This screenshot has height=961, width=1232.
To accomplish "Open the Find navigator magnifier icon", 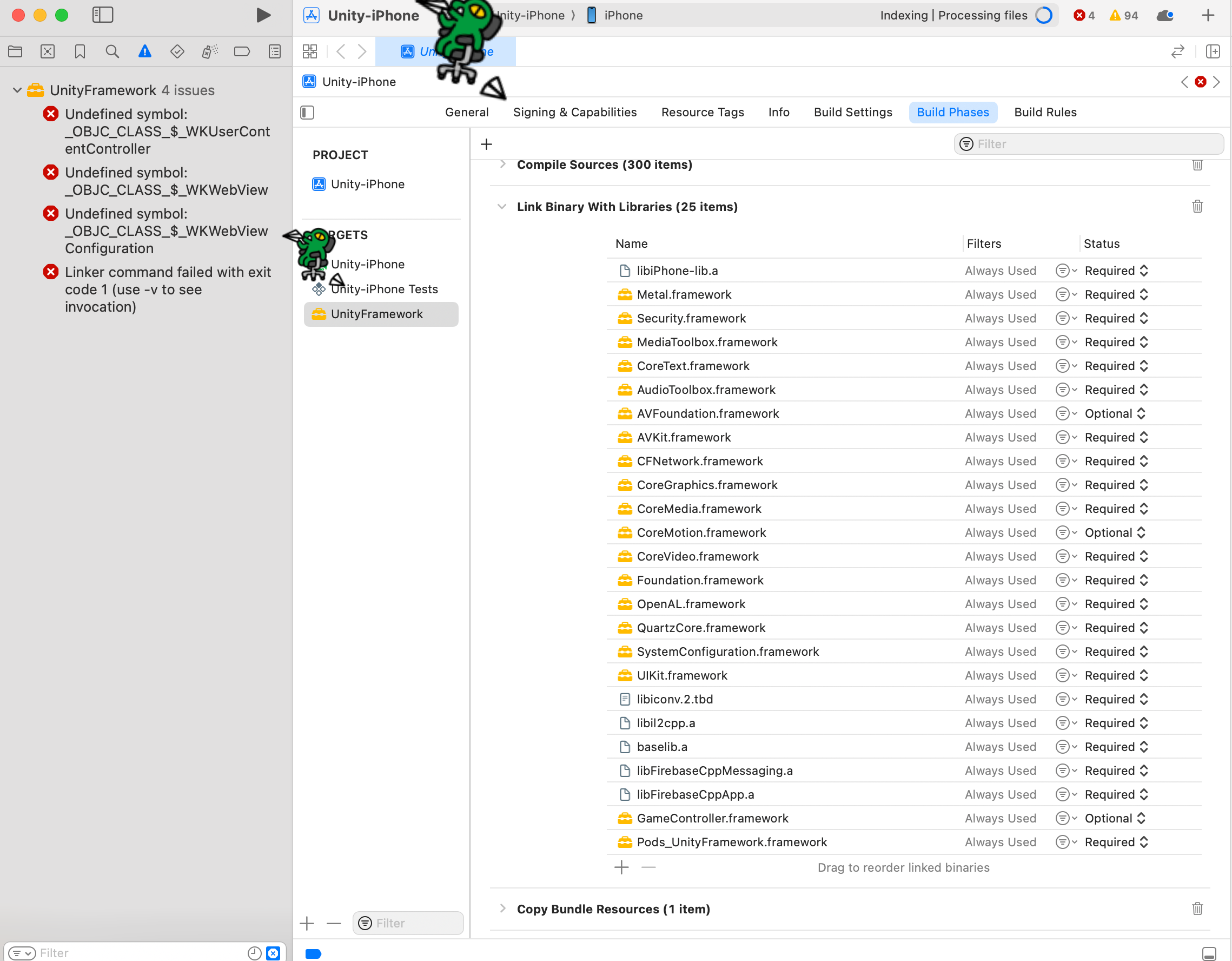I will pyautogui.click(x=112, y=52).
